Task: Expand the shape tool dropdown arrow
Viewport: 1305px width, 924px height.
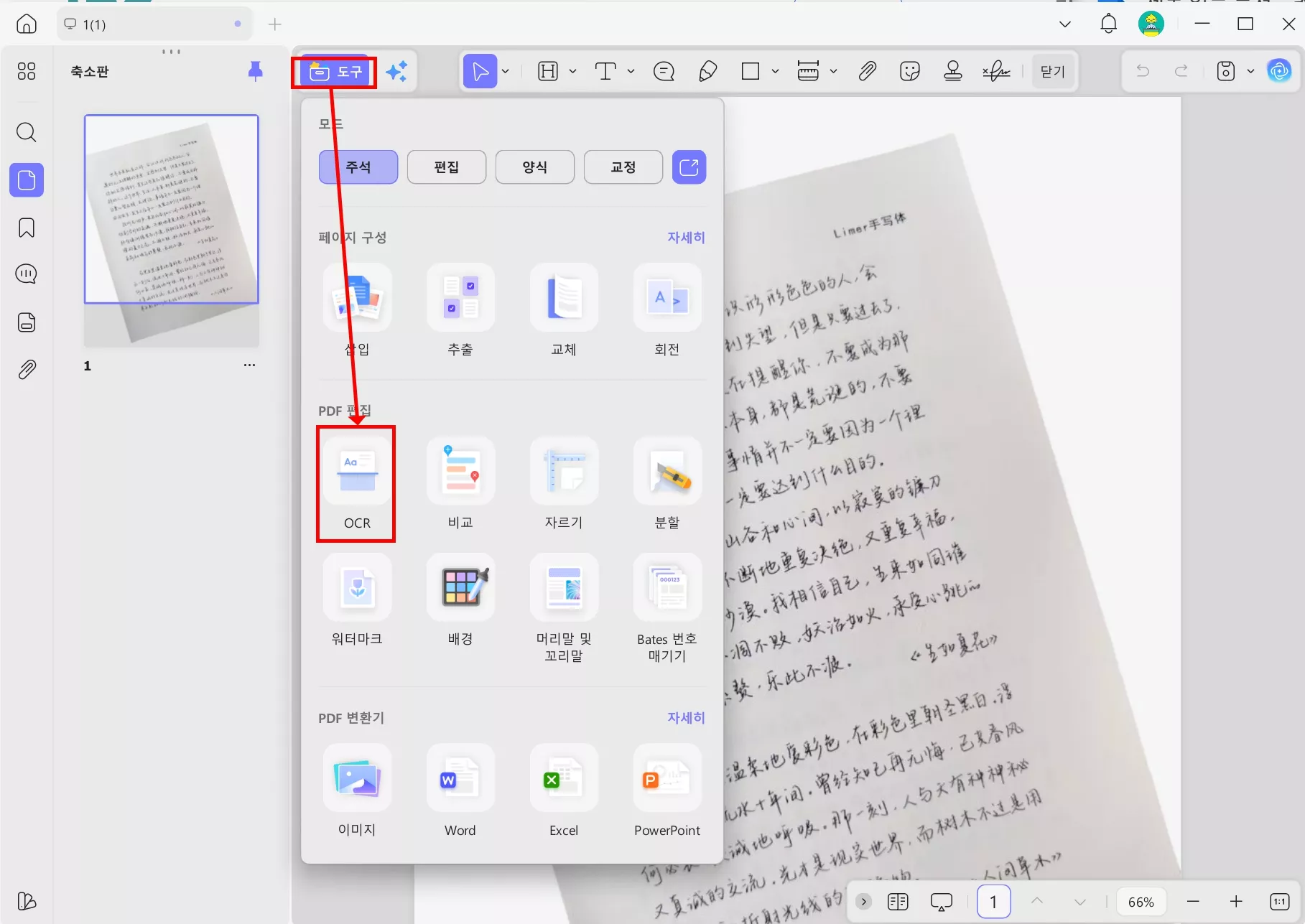Action: pos(775,71)
